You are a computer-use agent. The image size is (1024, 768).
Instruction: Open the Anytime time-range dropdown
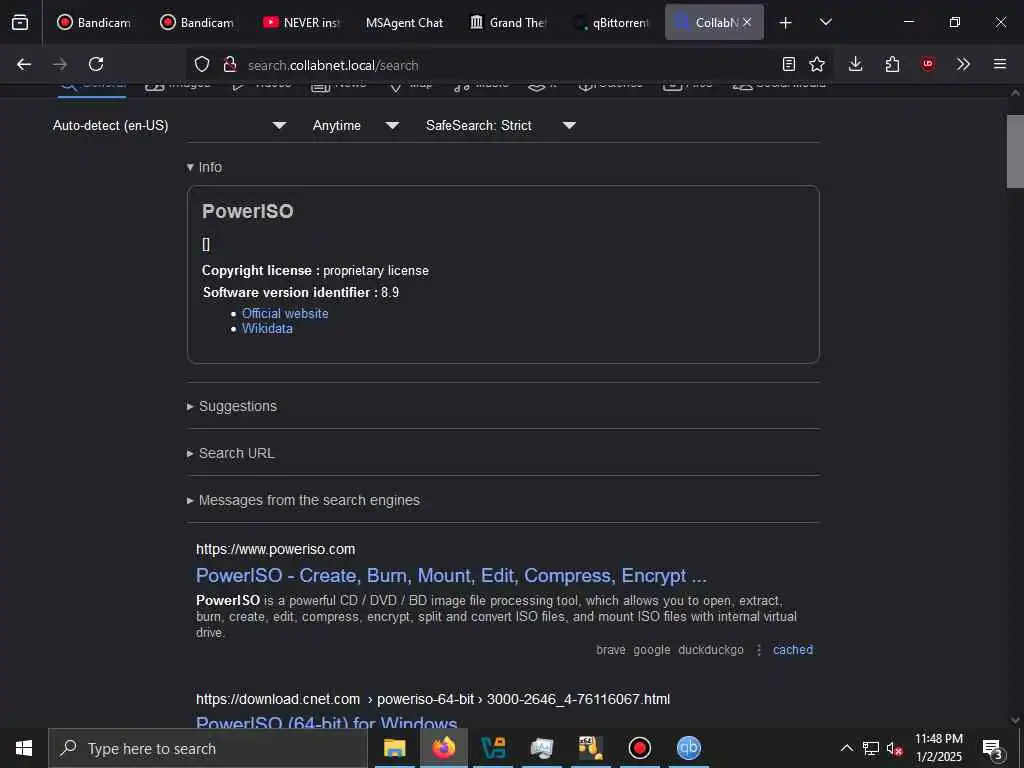click(356, 125)
